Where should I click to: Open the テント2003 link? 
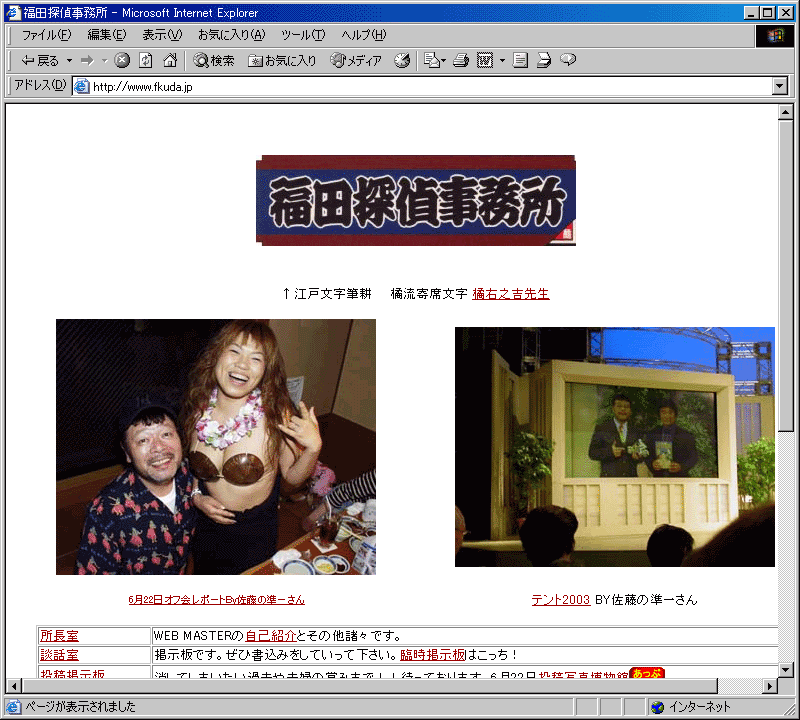pyautogui.click(x=561, y=600)
